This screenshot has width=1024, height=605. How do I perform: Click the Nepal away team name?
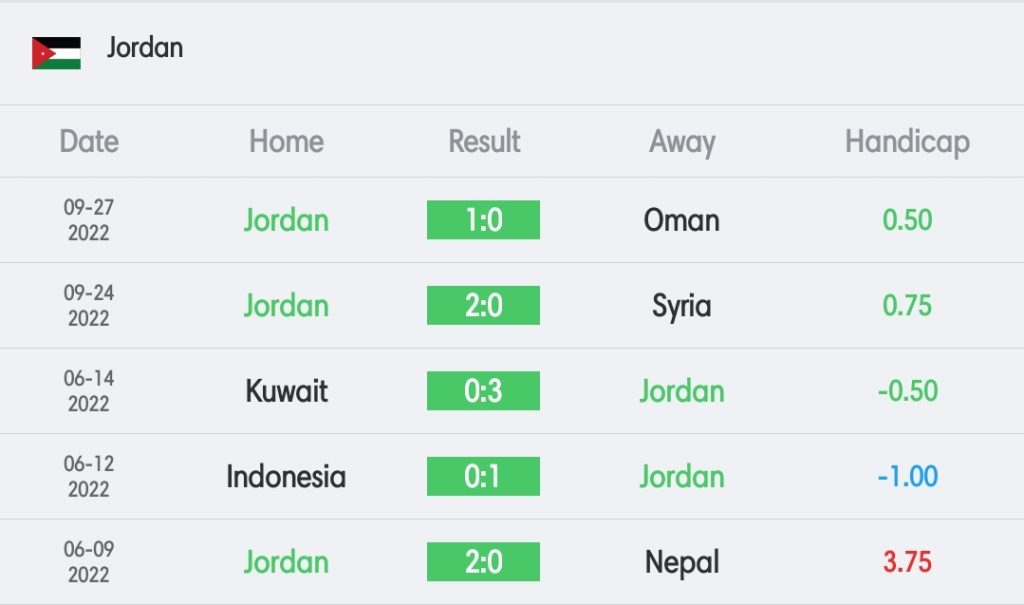682,563
